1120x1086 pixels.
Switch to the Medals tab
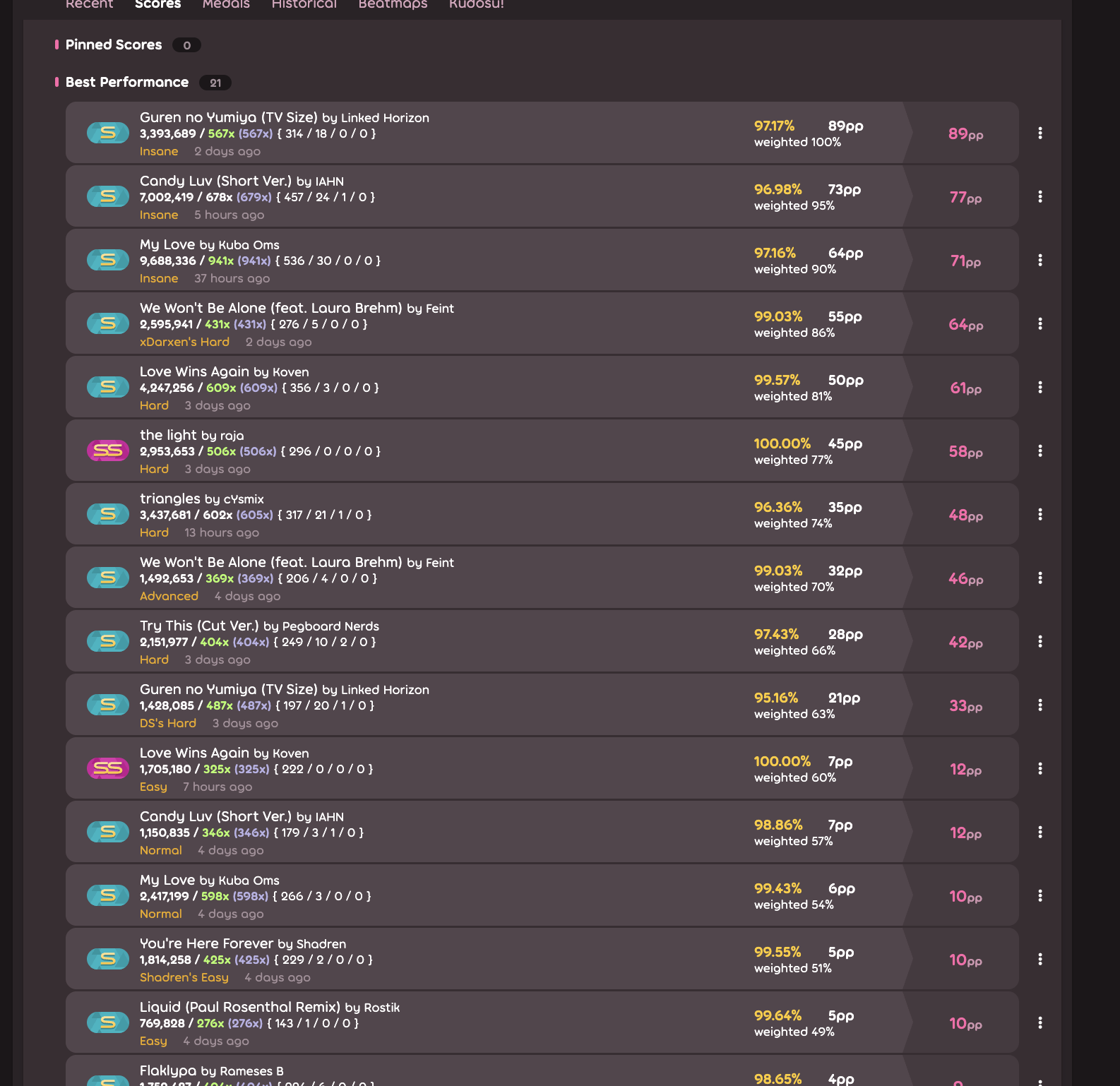(x=226, y=4)
